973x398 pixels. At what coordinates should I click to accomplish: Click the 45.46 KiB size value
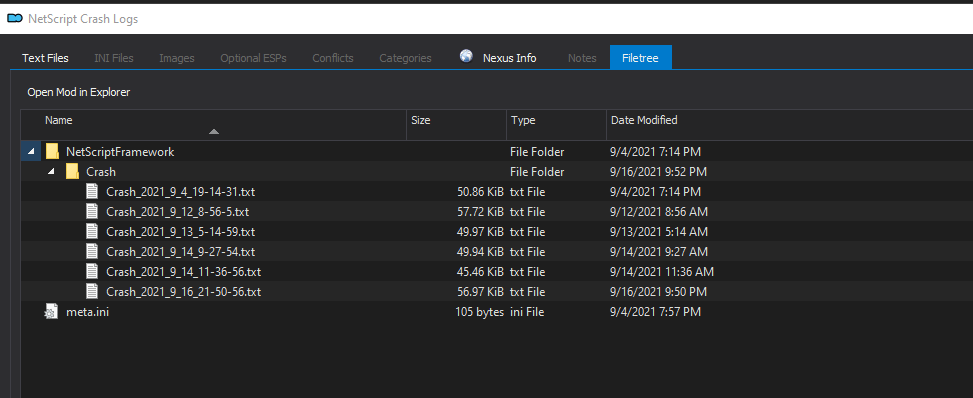pyautogui.click(x=480, y=271)
